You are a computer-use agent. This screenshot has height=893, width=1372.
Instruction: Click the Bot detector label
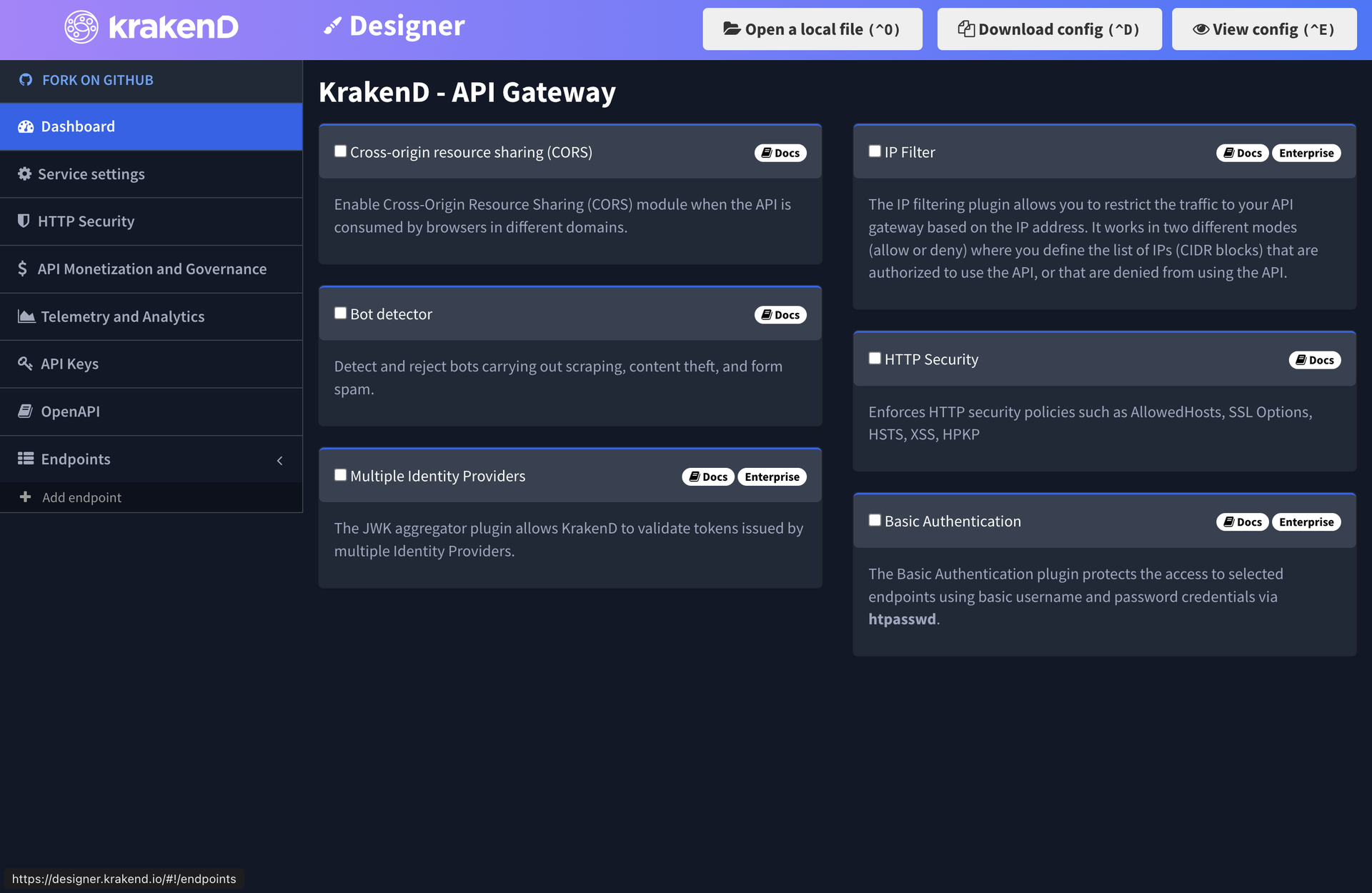[391, 314]
